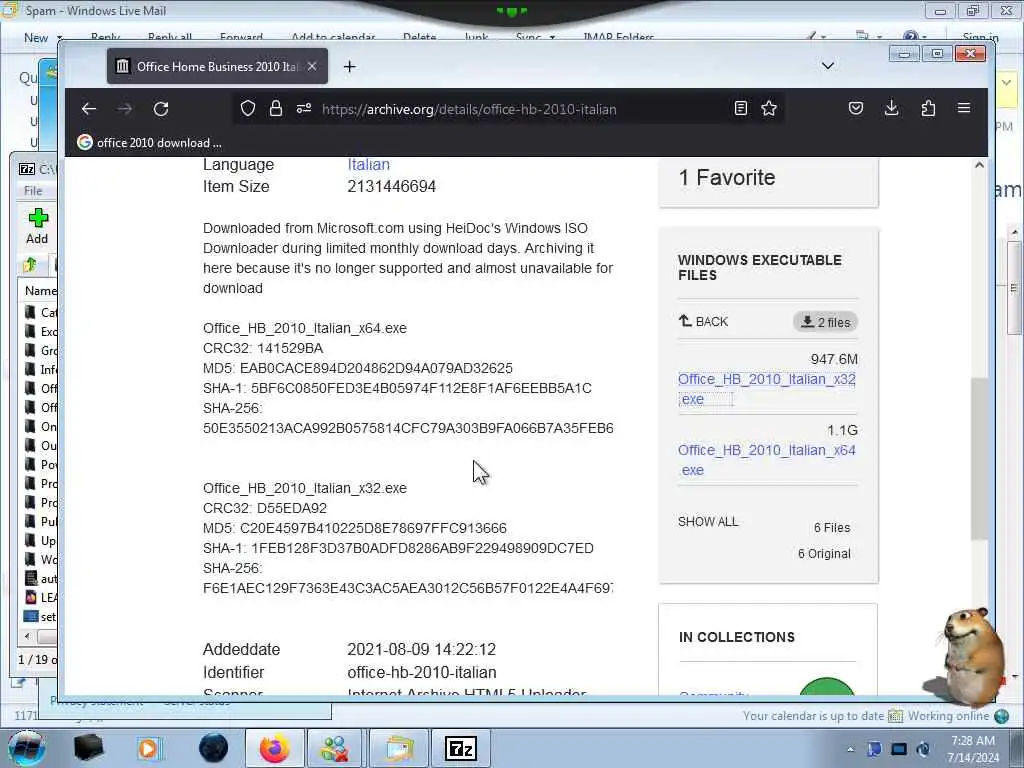This screenshot has width=1024, height=768.
Task: Select the Office Home Business 2010 tab
Action: point(217,66)
